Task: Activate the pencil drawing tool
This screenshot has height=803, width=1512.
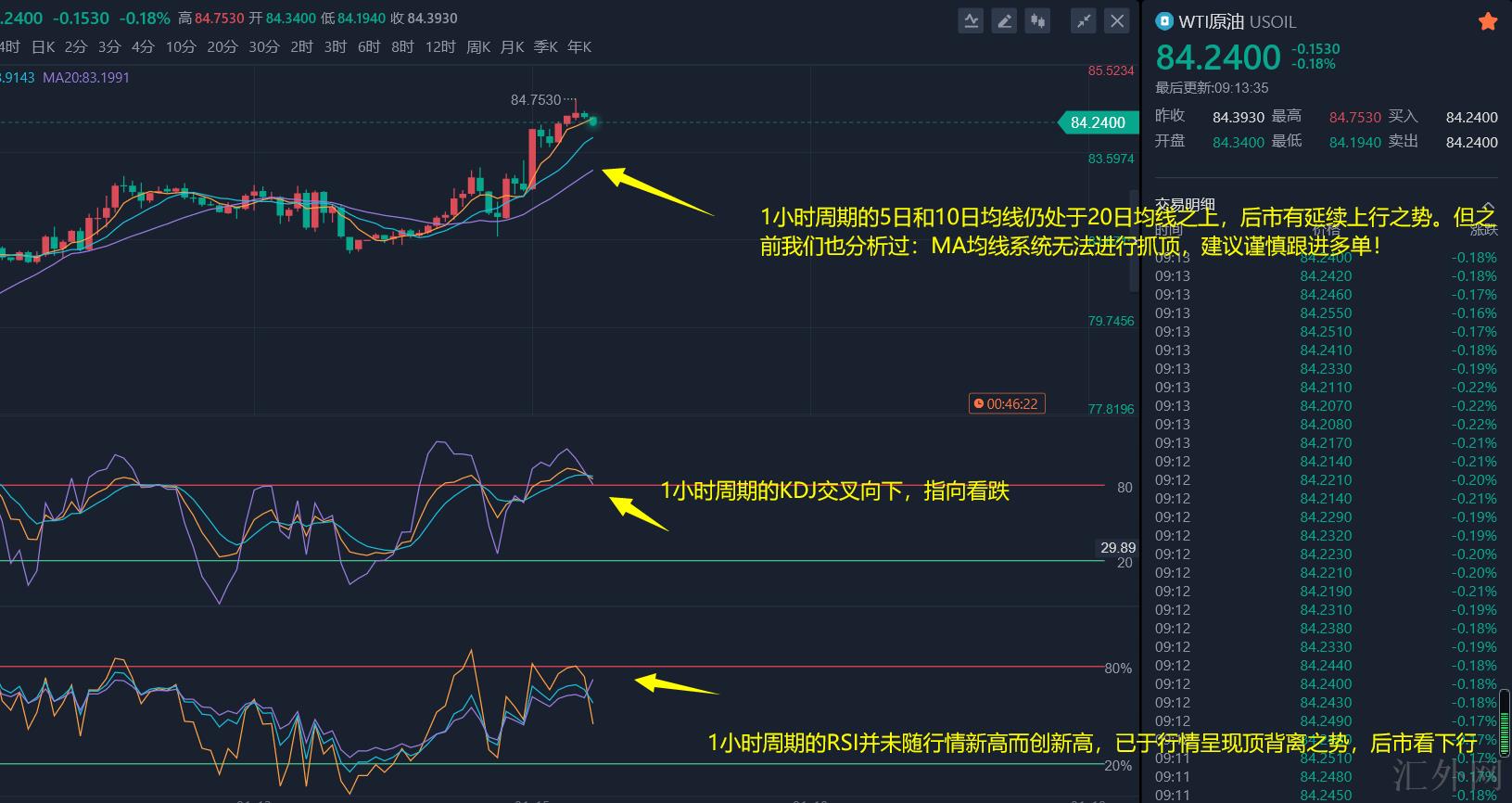Action: [1004, 20]
